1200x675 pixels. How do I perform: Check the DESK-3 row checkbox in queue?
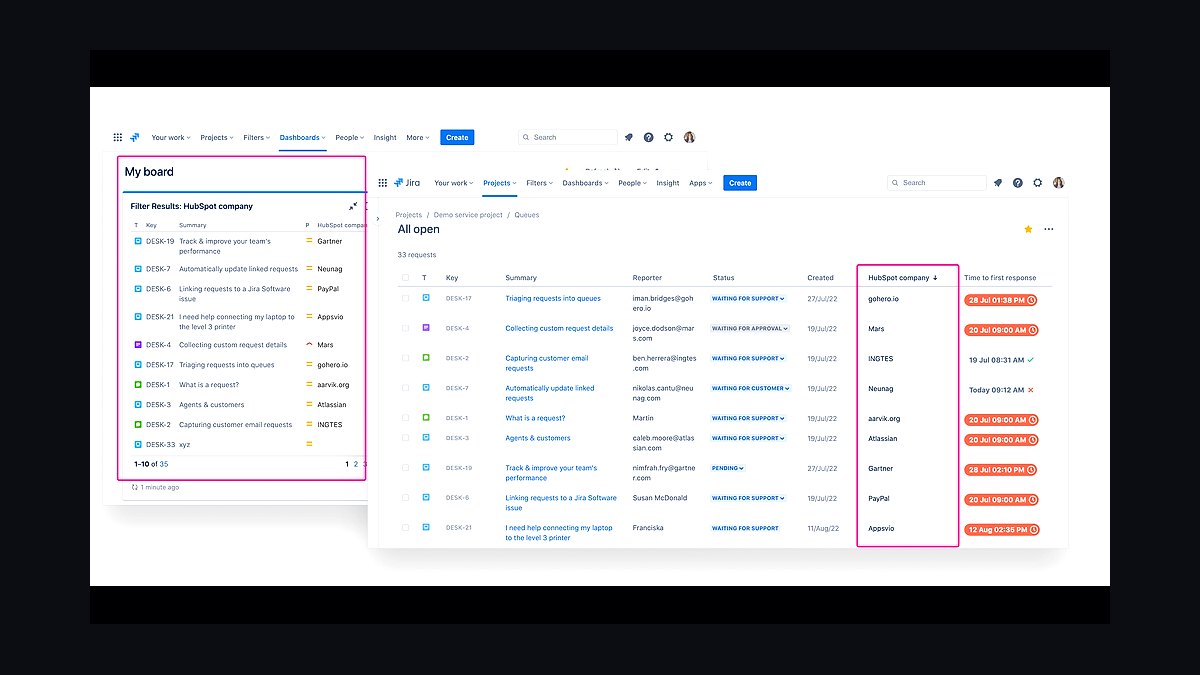(405, 438)
